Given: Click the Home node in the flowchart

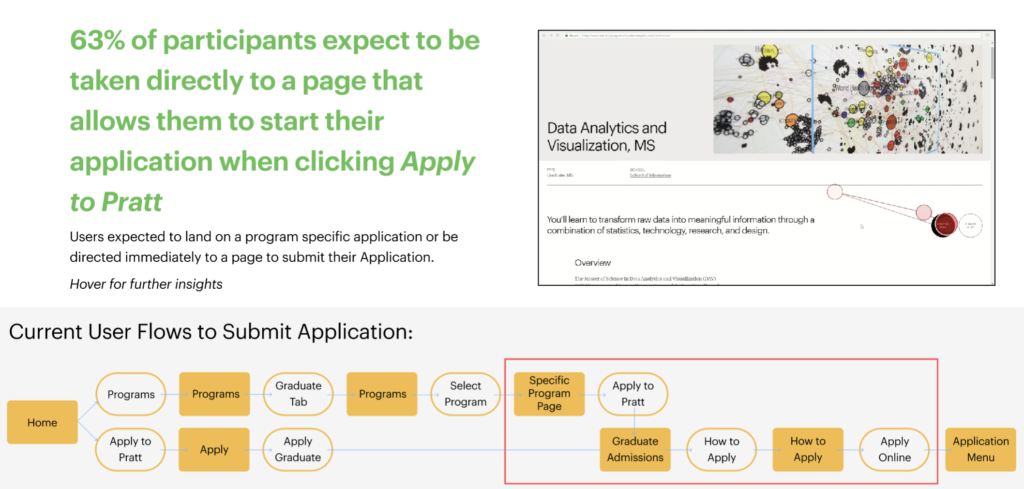Looking at the screenshot, I should pyautogui.click(x=42, y=422).
